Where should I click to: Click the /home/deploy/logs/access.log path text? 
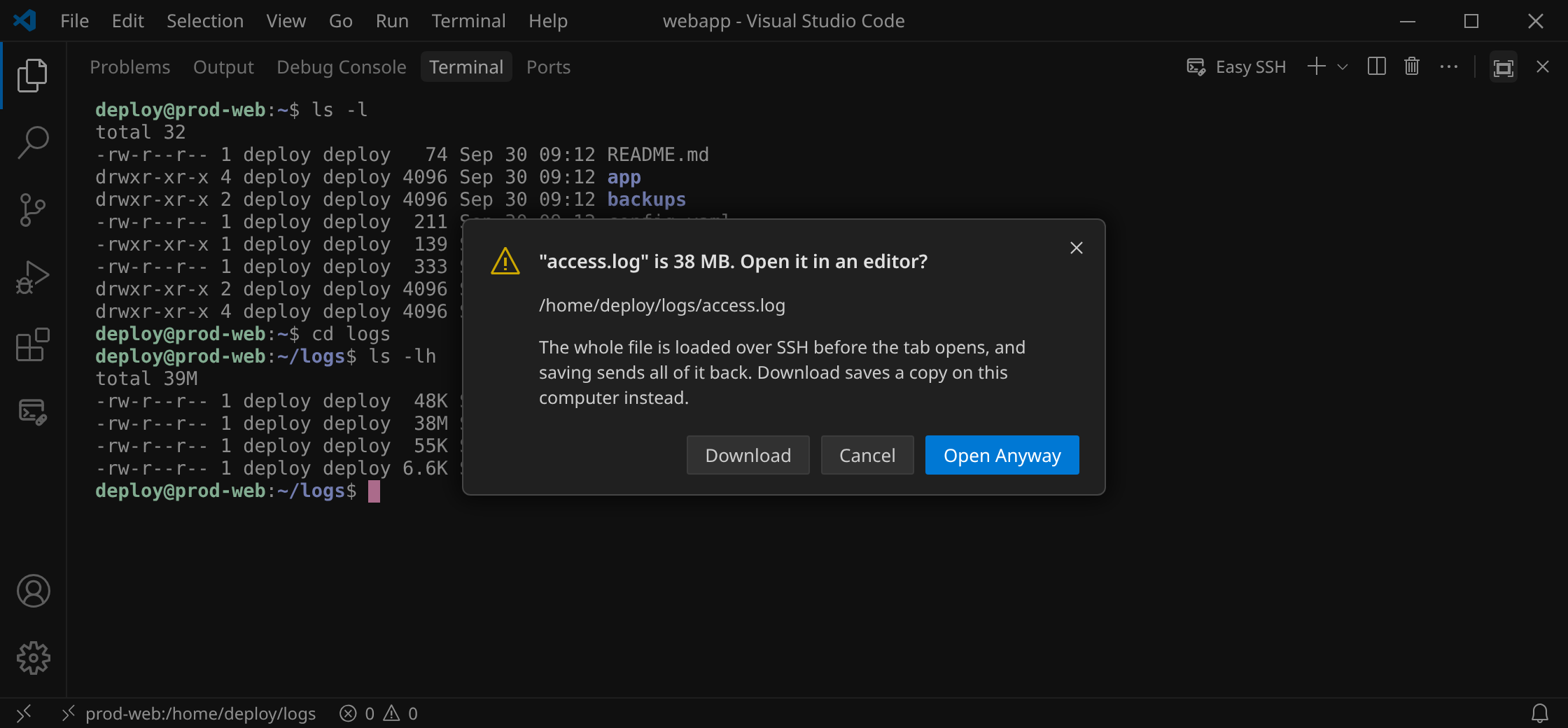coord(662,306)
